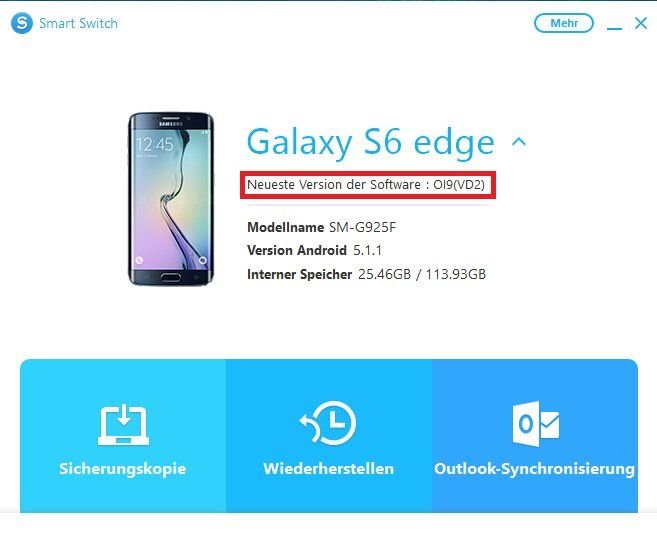Click the Smart Switch logo icon
This screenshot has width=657, height=533.
22,23
